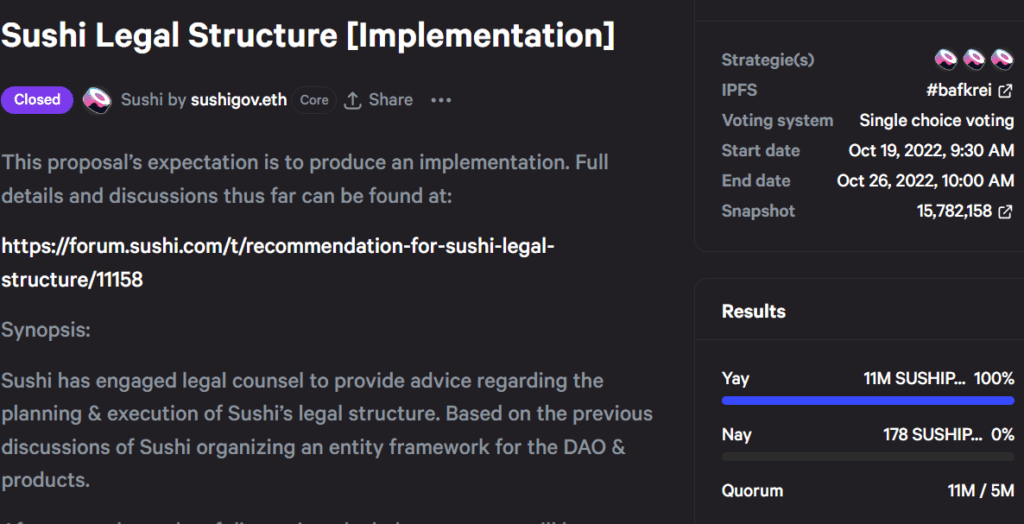Open IPFS external link icon
The width and height of the screenshot is (1024, 524).
[1006, 90]
